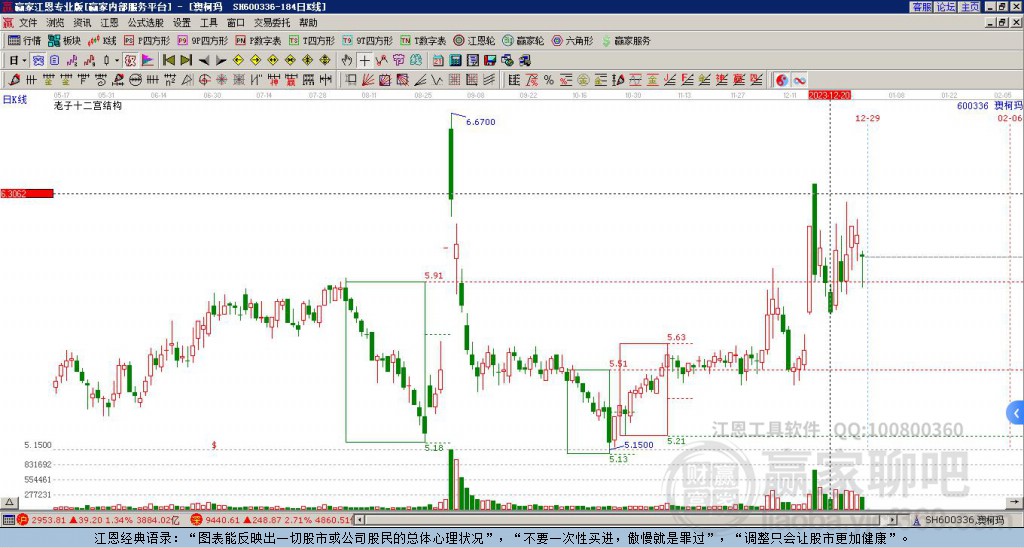Click the red floppy save icon
1024x548 pixels.
point(490,61)
